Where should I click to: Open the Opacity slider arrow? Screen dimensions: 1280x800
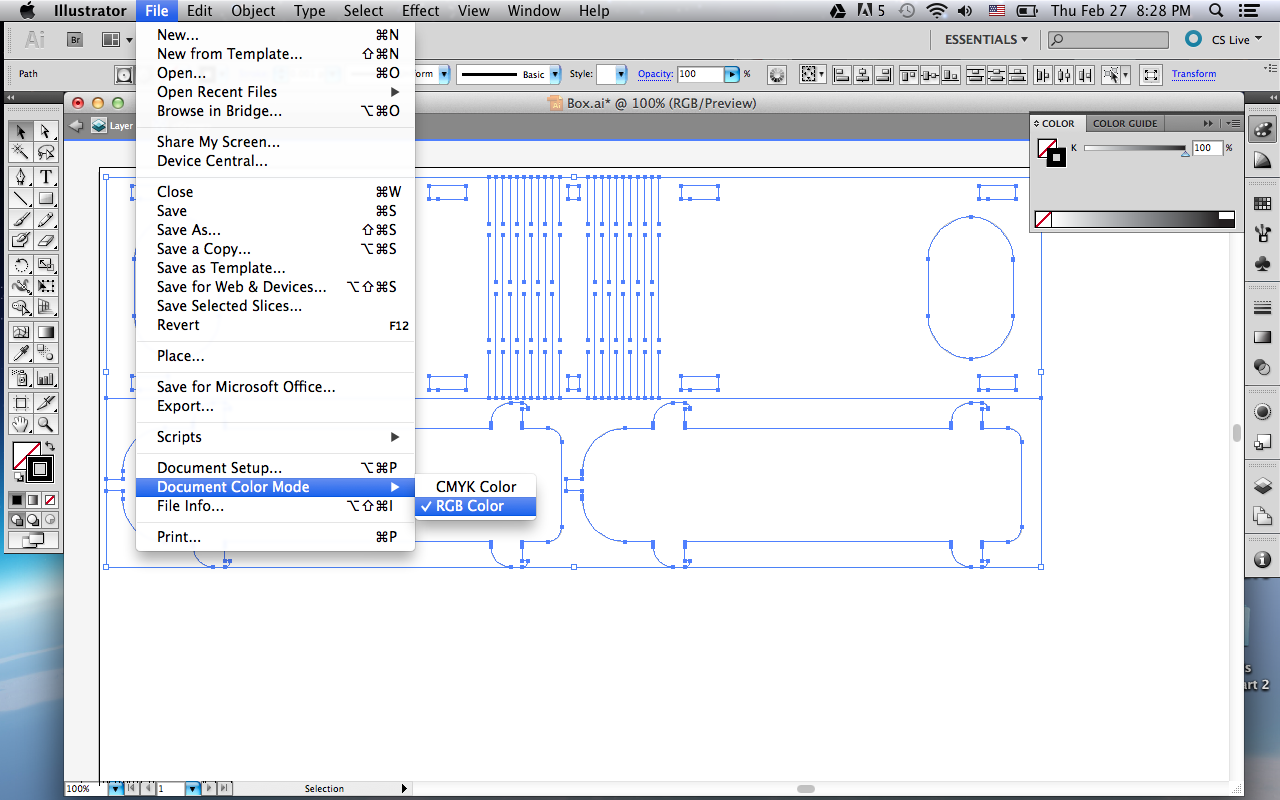pyautogui.click(x=732, y=75)
